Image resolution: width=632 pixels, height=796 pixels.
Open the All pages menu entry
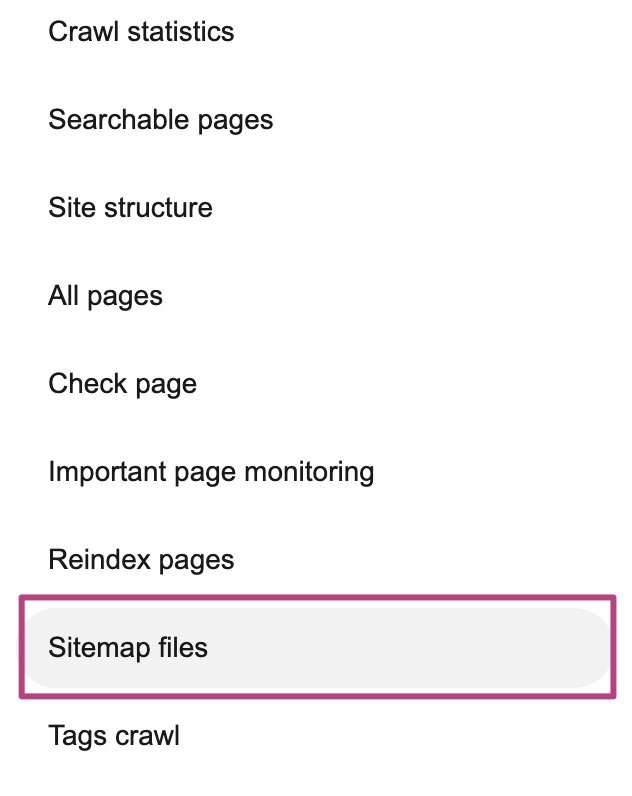[x=105, y=296]
